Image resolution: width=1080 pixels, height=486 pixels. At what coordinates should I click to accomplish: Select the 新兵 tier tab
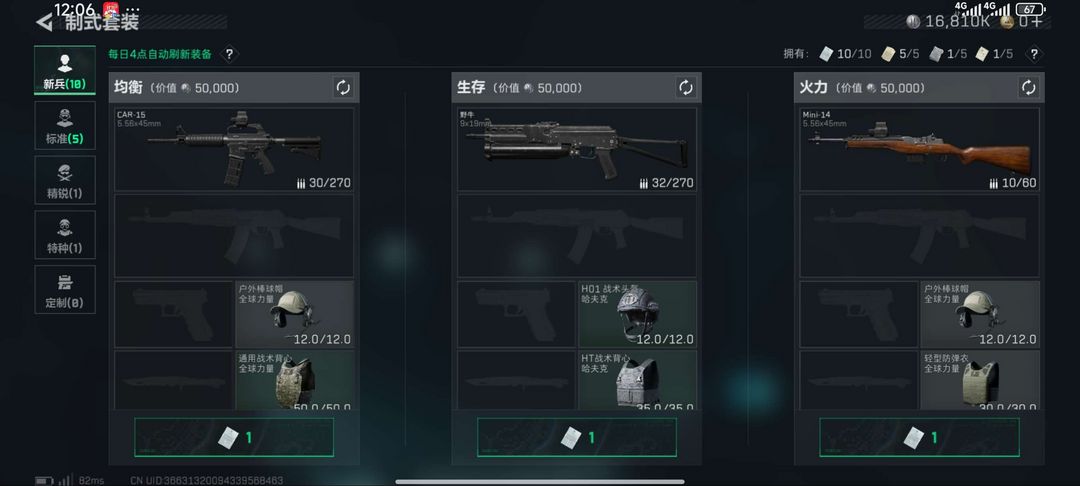65,70
